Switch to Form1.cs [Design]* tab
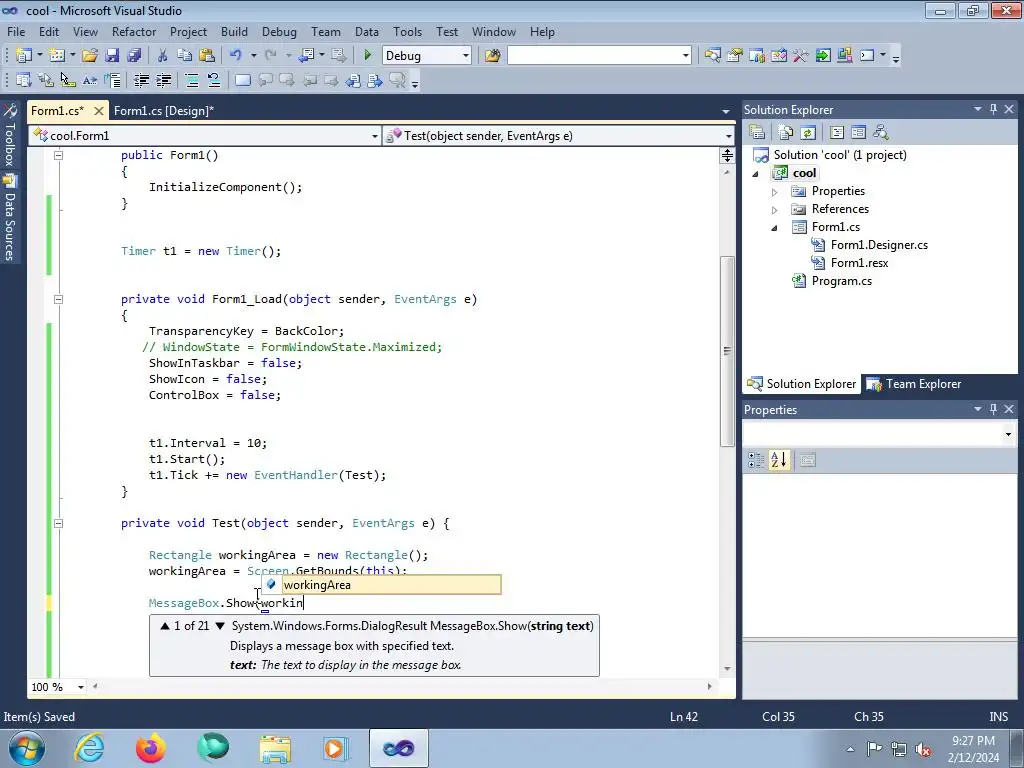This screenshot has width=1024, height=768. [x=164, y=110]
